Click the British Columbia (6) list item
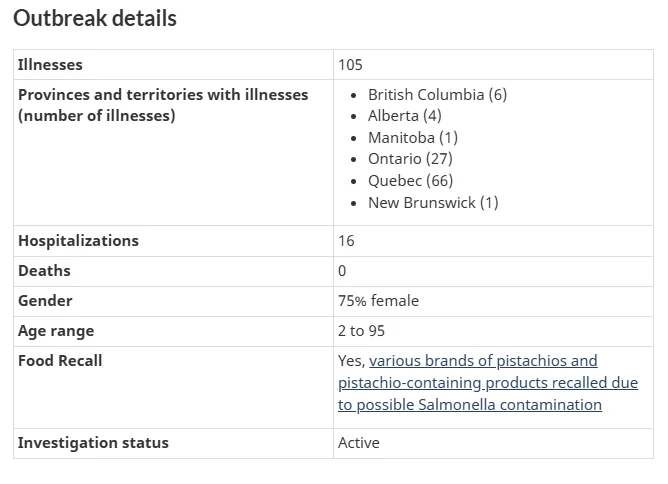 438,95
